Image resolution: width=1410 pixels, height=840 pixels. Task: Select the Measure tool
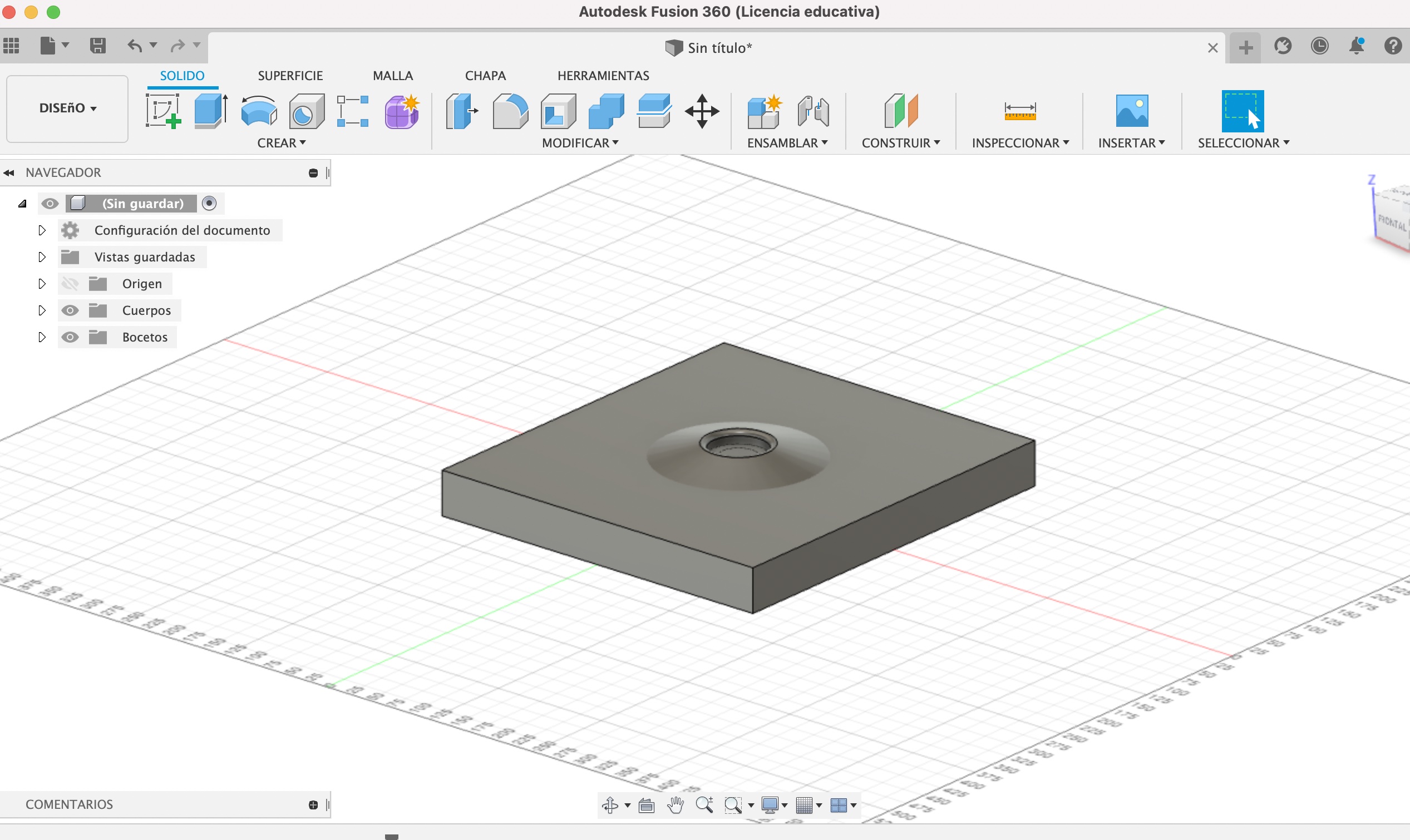pos(1020,111)
